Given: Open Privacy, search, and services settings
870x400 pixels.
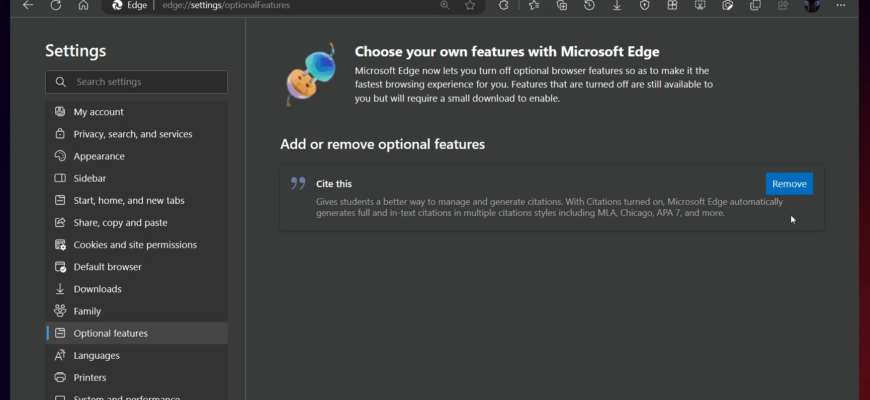Looking at the screenshot, I should click(133, 134).
